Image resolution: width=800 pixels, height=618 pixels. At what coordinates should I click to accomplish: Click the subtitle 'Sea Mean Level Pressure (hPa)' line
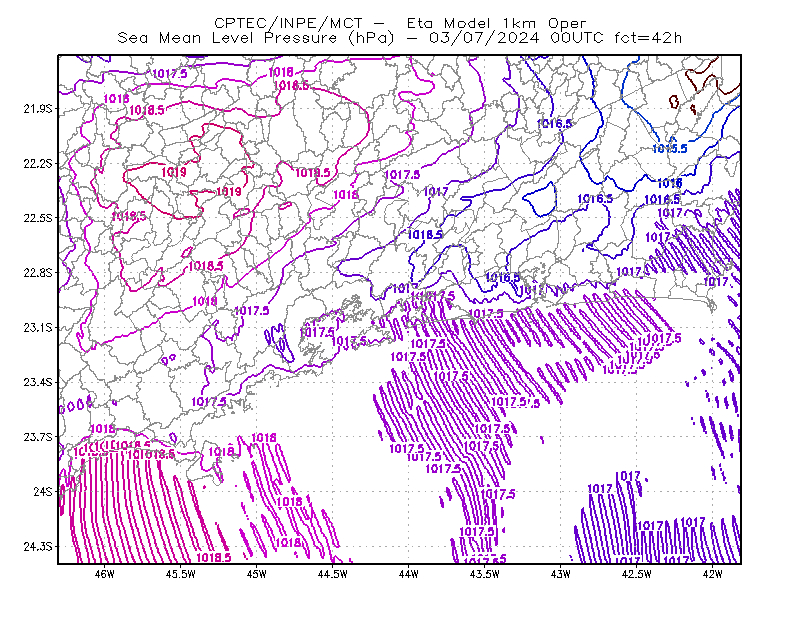tap(399, 38)
